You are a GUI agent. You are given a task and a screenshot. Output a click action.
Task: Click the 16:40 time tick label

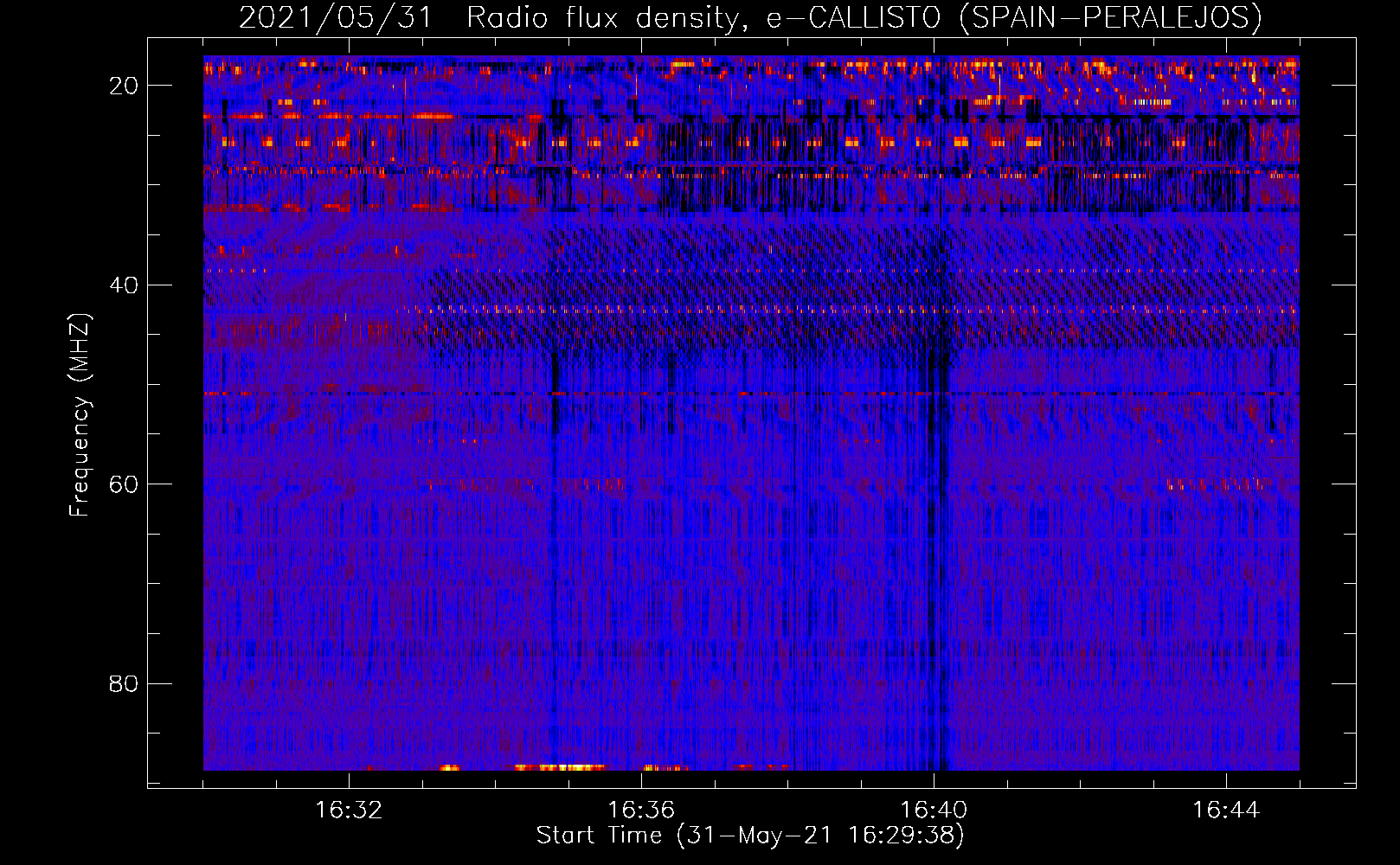coord(934,810)
